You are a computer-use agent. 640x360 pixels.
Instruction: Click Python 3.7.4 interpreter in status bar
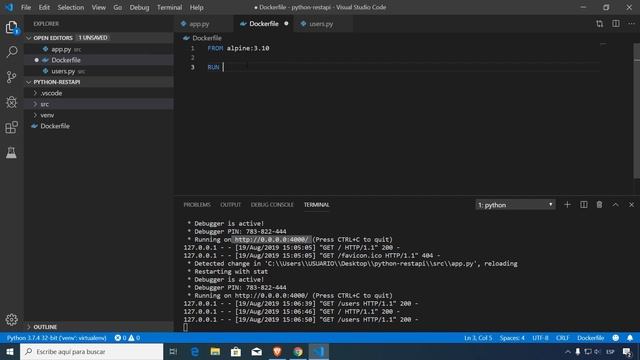[57, 338]
